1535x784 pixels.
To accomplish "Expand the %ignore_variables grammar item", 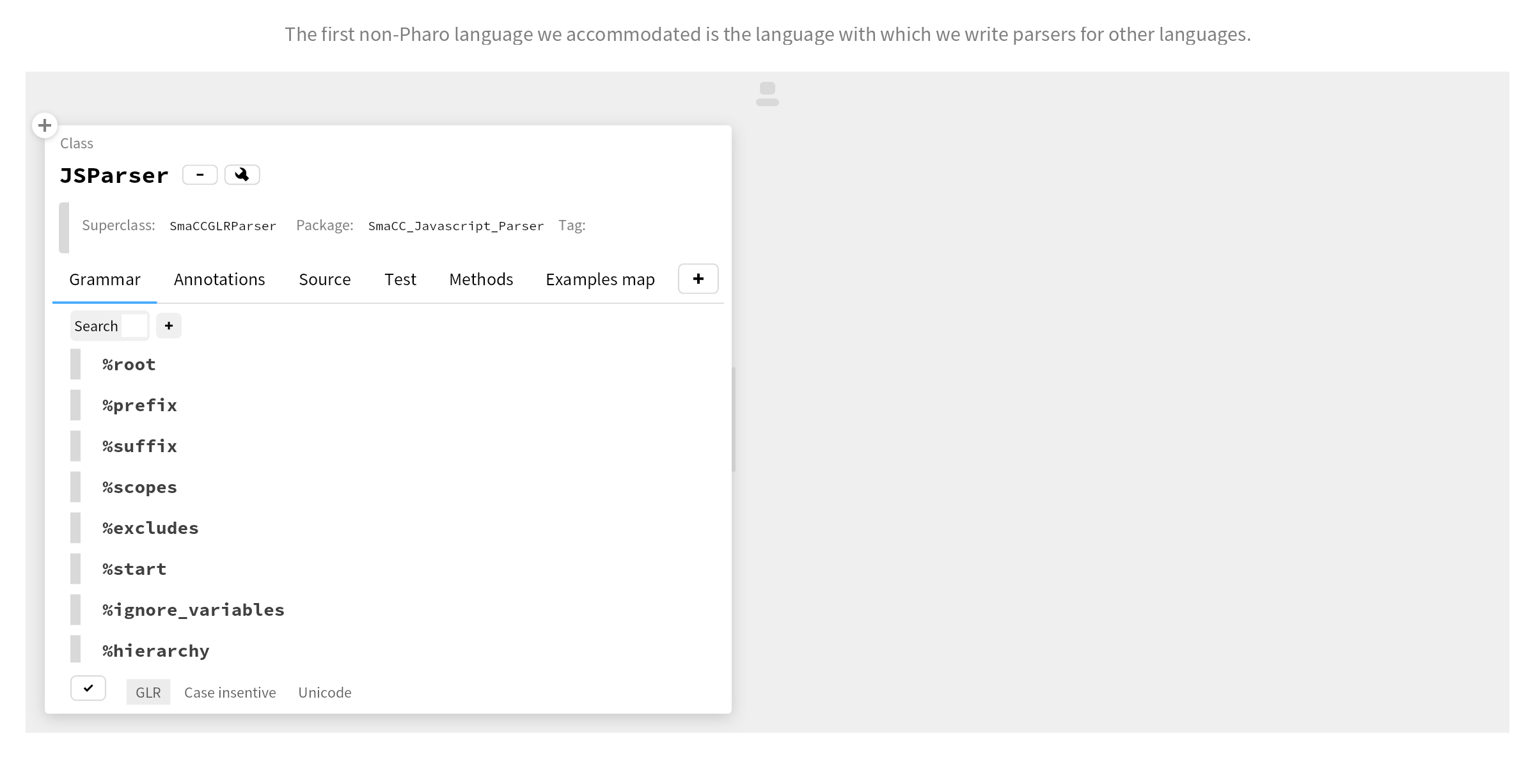I will 75,609.
